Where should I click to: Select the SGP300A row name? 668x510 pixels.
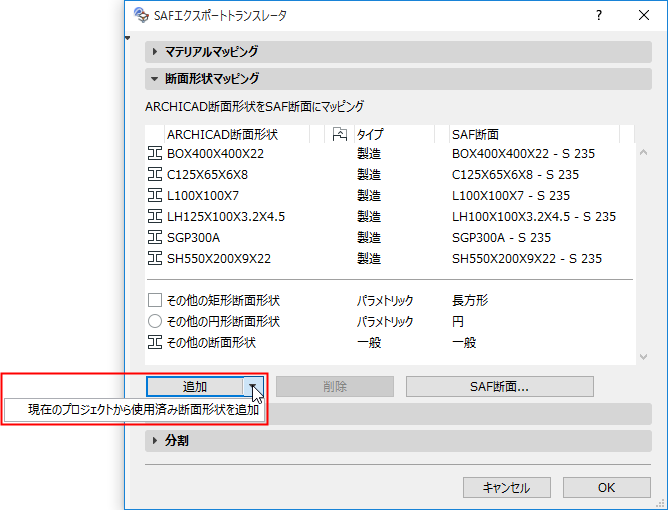coord(193,237)
